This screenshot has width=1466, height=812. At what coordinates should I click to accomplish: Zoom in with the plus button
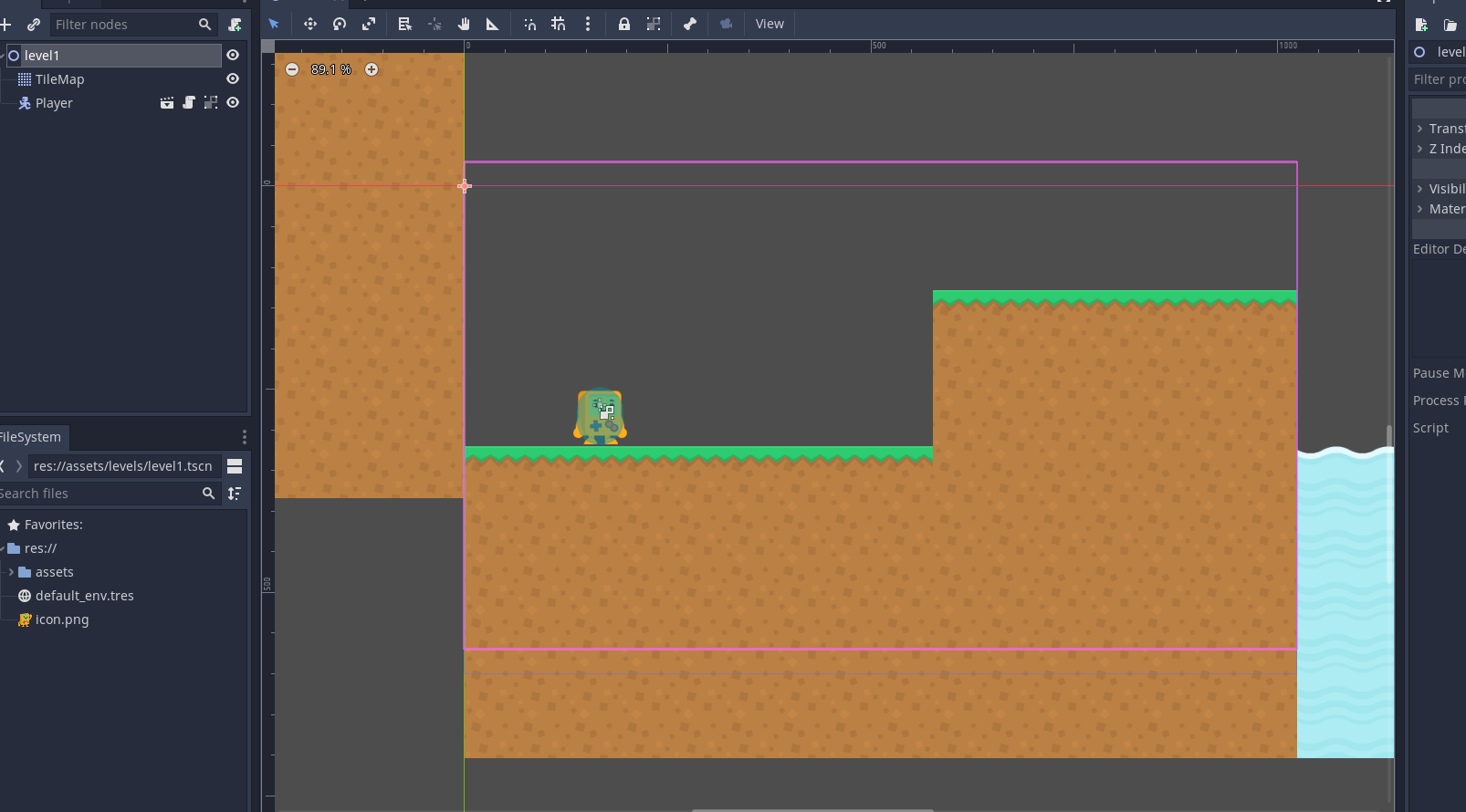tap(372, 69)
